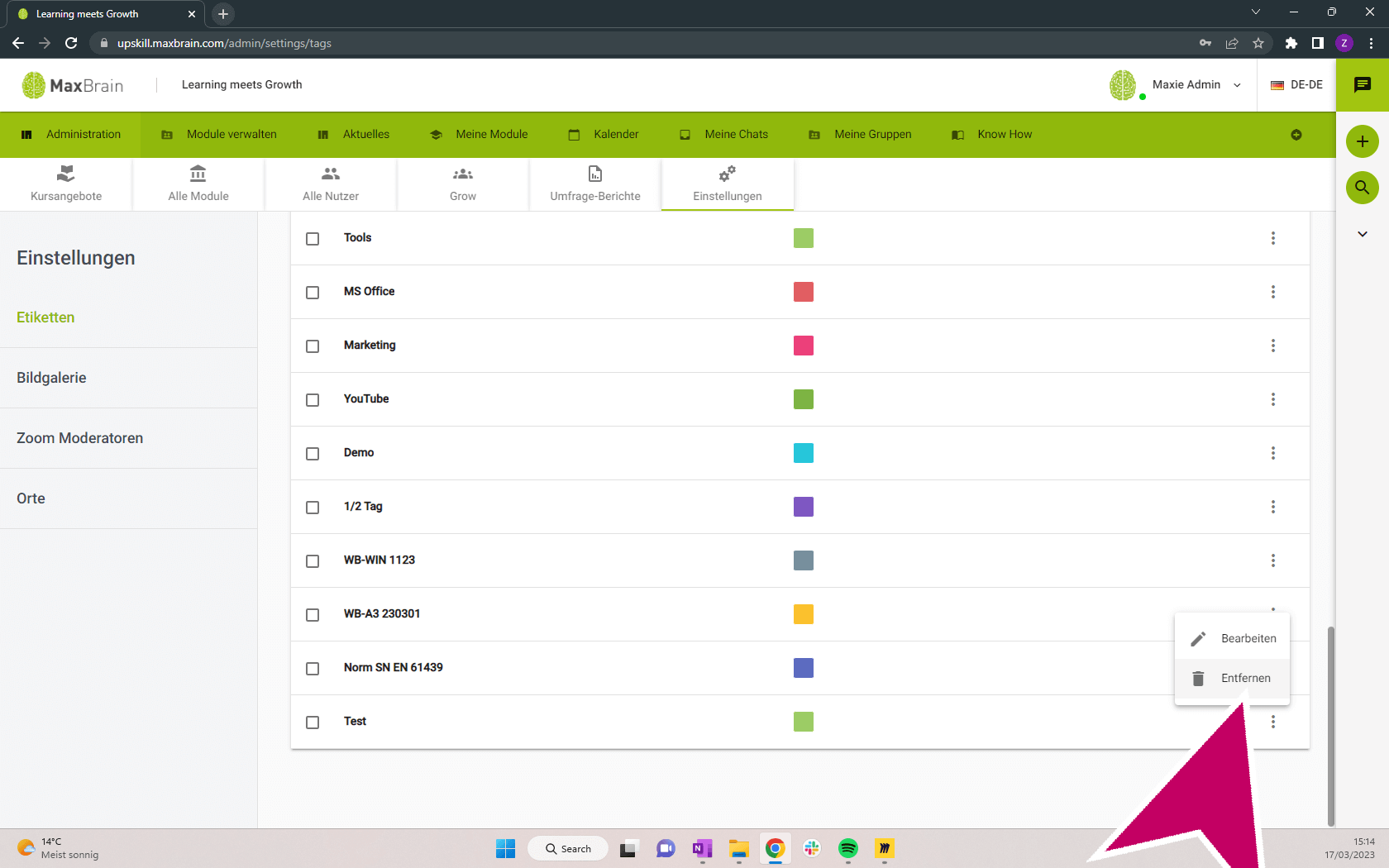Open browser tab search chevron
Viewport: 1389px width, 868px height.
pyautogui.click(x=1255, y=12)
